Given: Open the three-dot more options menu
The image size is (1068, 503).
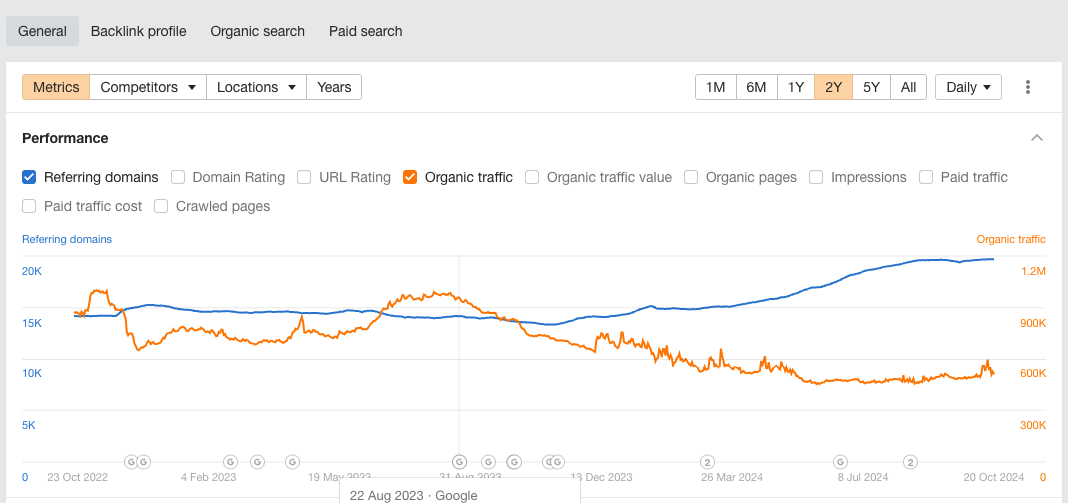Looking at the screenshot, I should (1028, 87).
